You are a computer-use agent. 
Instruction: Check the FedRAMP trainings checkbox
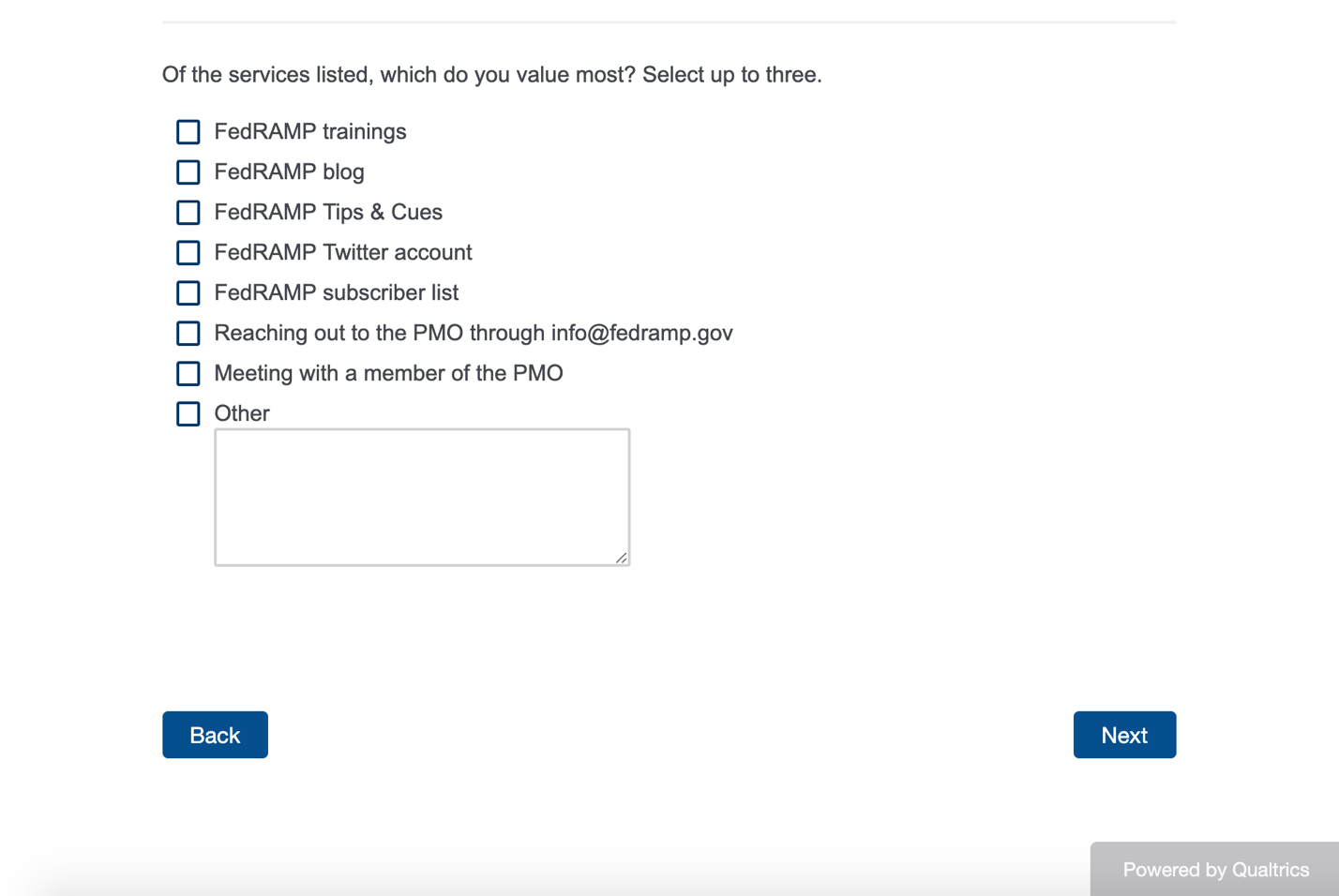[x=188, y=132]
